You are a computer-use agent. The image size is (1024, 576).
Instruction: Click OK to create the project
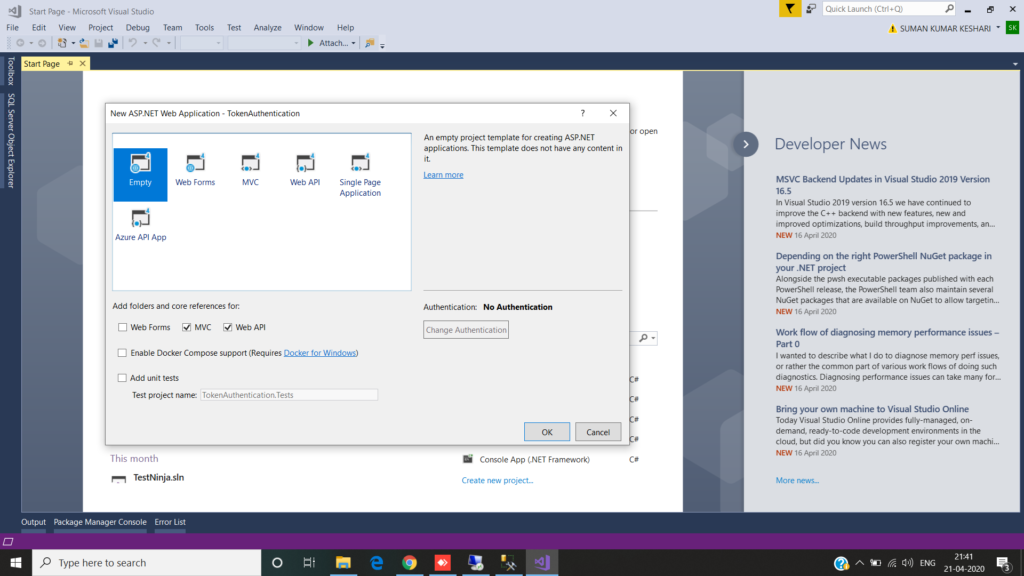pyautogui.click(x=547, y=432)
